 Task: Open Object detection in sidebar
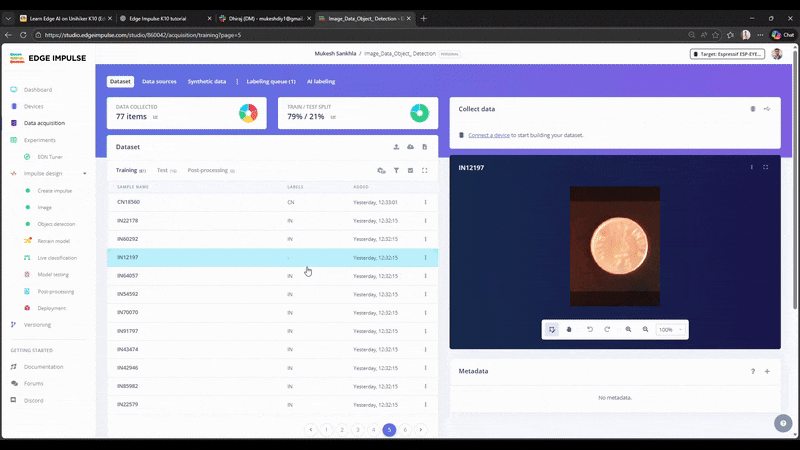pos(56,224)
